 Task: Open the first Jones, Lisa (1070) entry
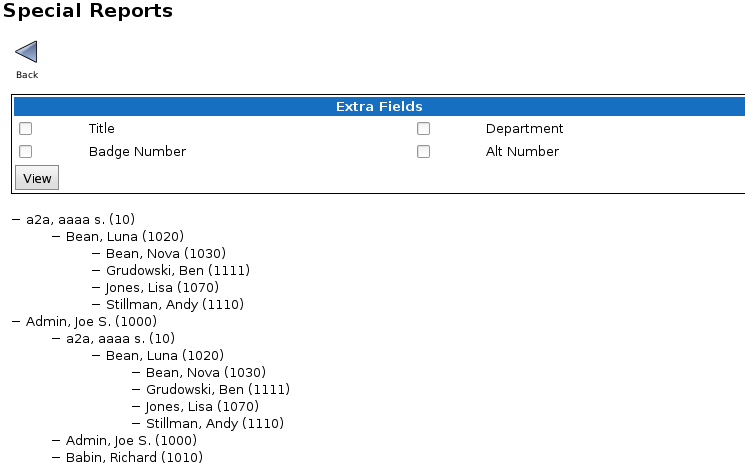click(162, 287)
